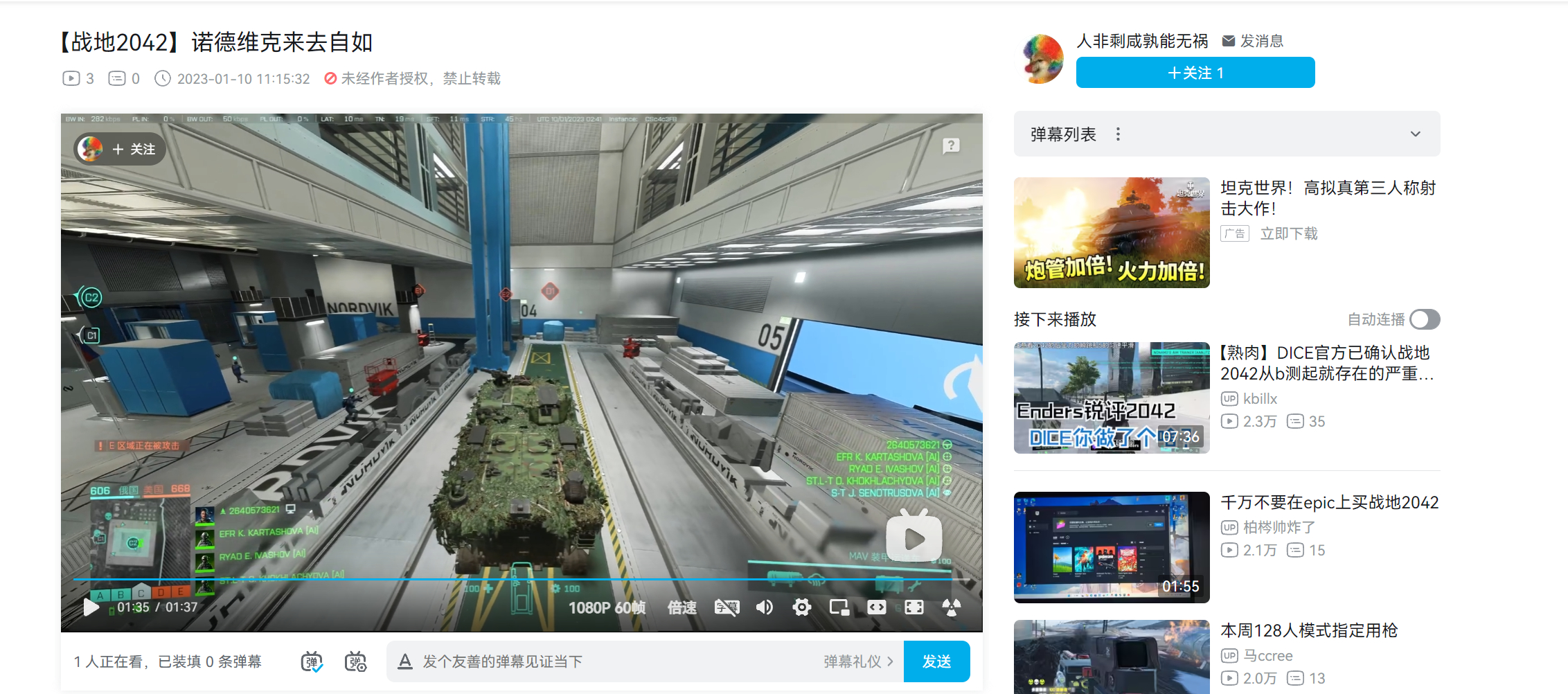
Task: Open 弹幕礼仪 etiquette link
Action: pos(859,661)
